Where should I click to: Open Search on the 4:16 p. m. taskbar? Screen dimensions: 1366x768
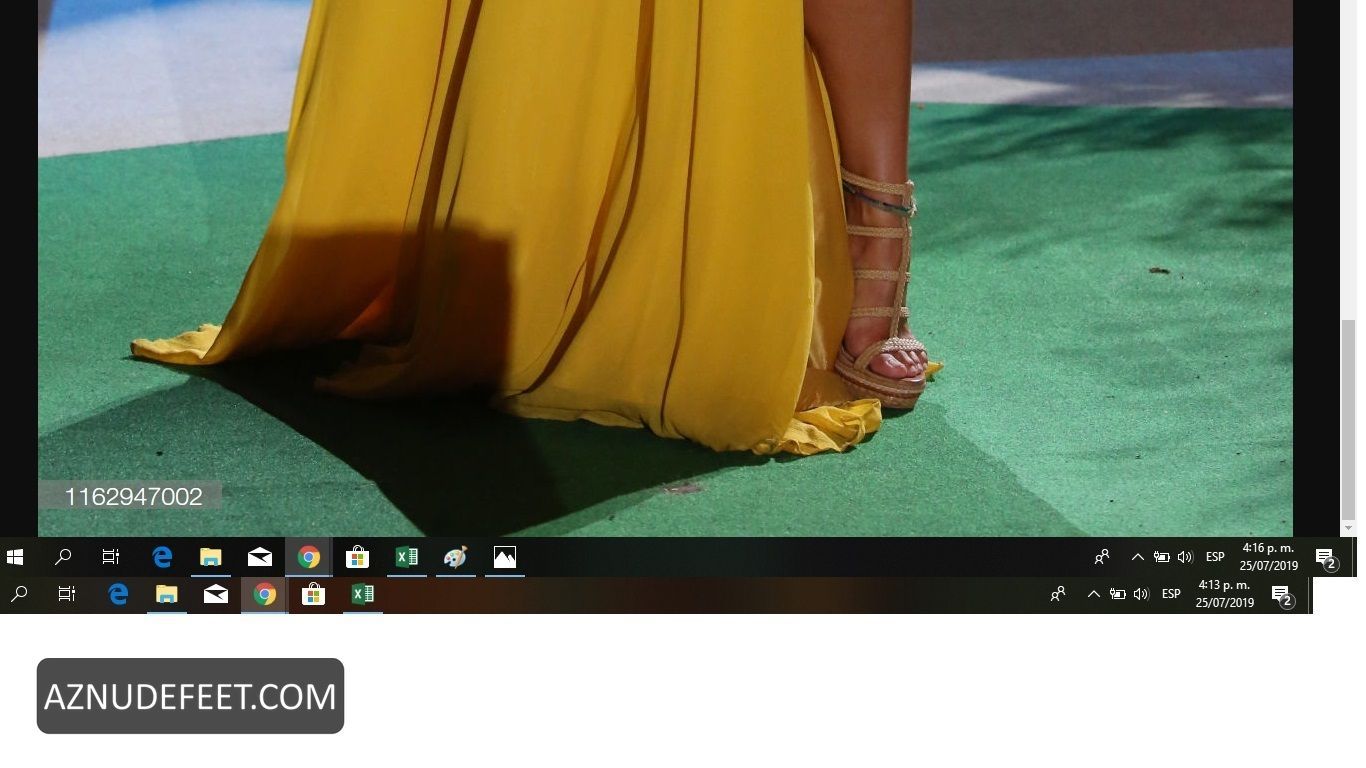pos(63,557)
